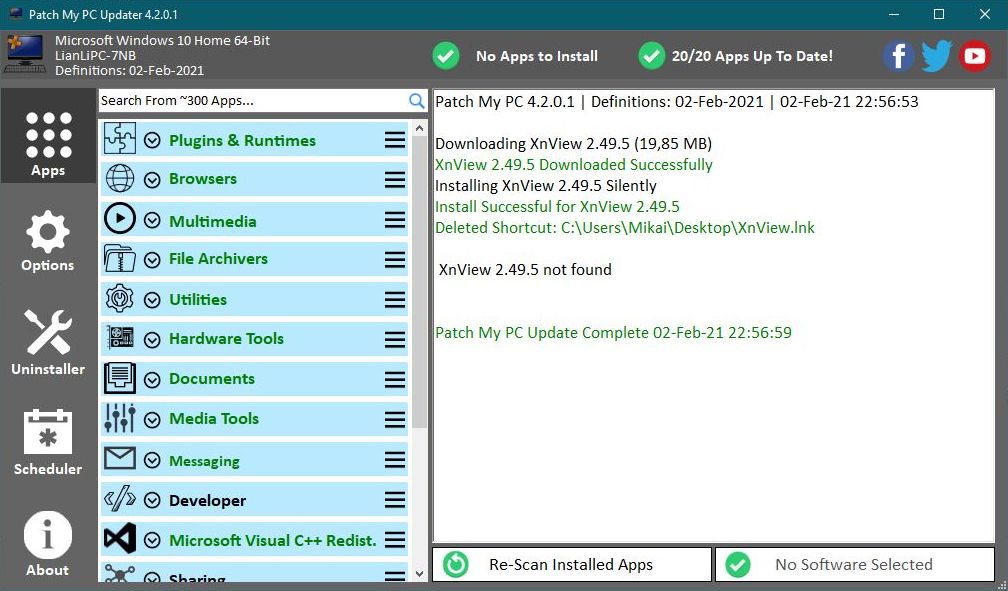Expand the Multimedia category chevron
Viewport: 1008px width, 591px height.
pyautogui.click(x=152, y=221)
